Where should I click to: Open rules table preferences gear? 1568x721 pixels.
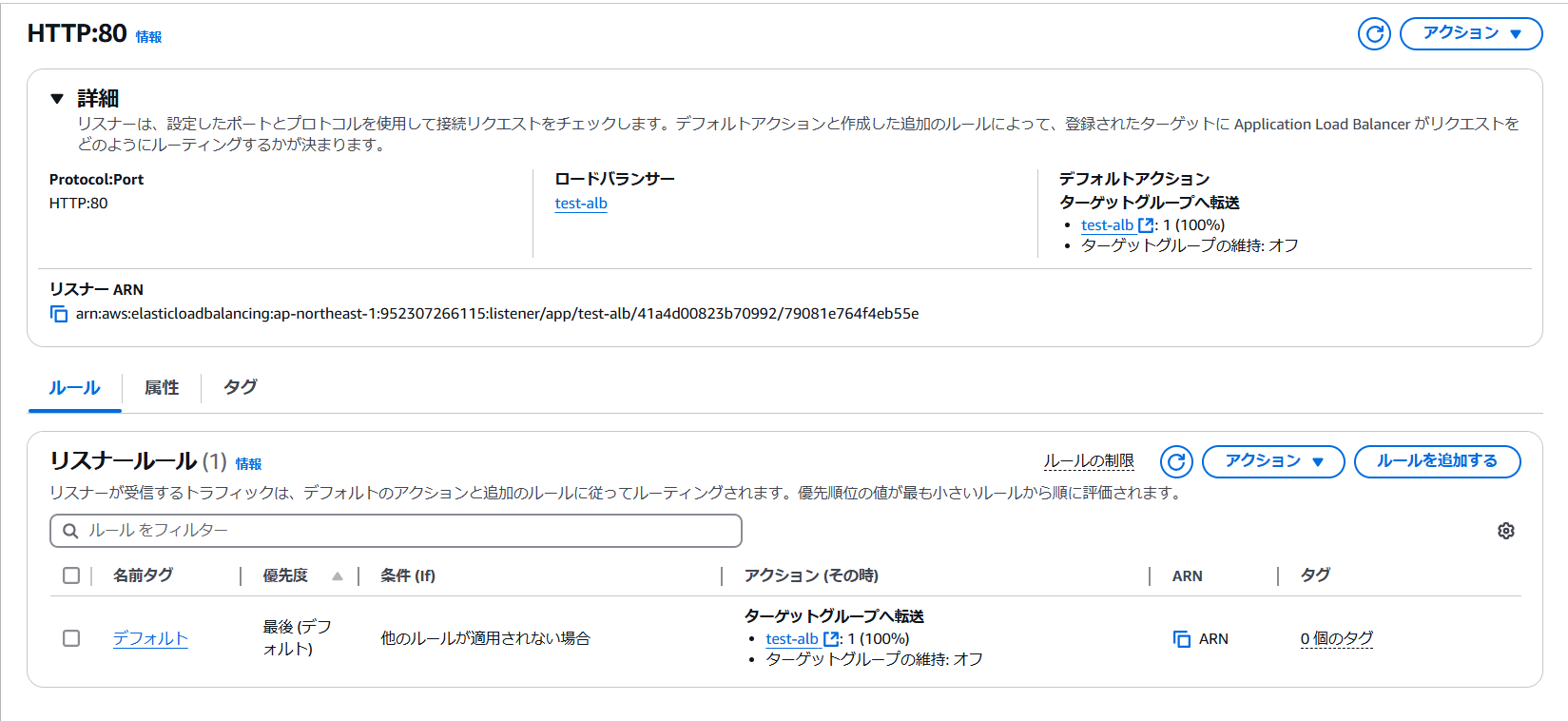tap(1505, 531)
